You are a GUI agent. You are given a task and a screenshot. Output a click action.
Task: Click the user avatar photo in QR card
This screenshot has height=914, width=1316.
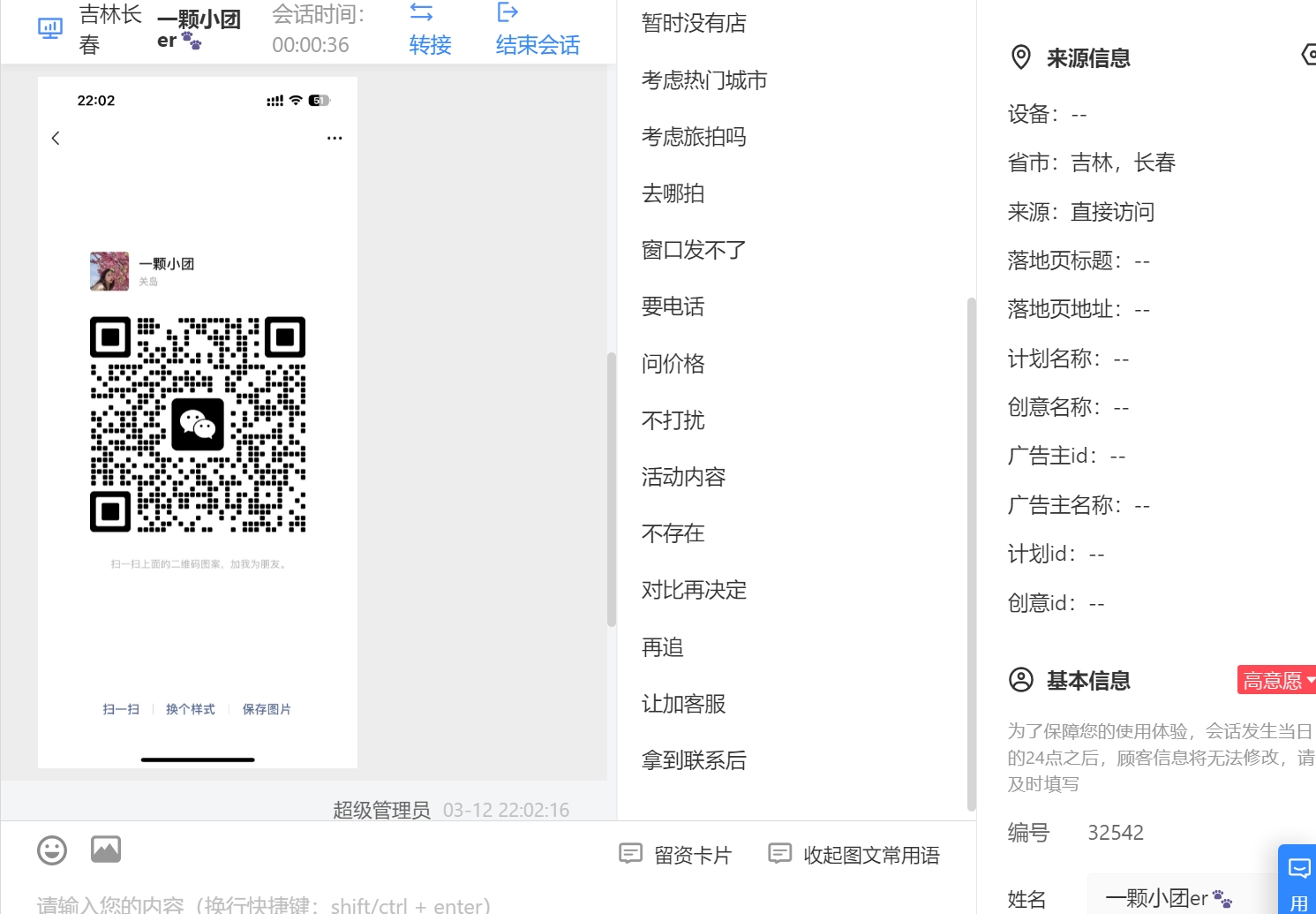point(109,271)
